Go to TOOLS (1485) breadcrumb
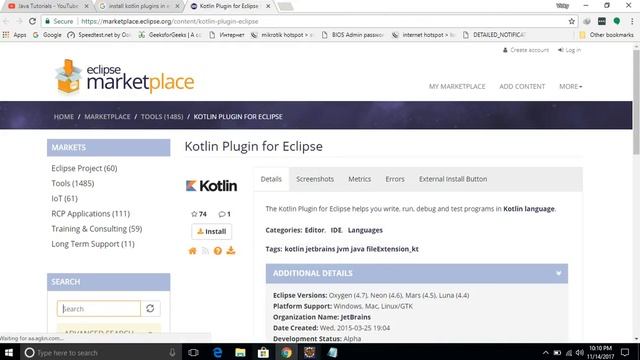This screenshot has height=360, width=640. point(162,117)
